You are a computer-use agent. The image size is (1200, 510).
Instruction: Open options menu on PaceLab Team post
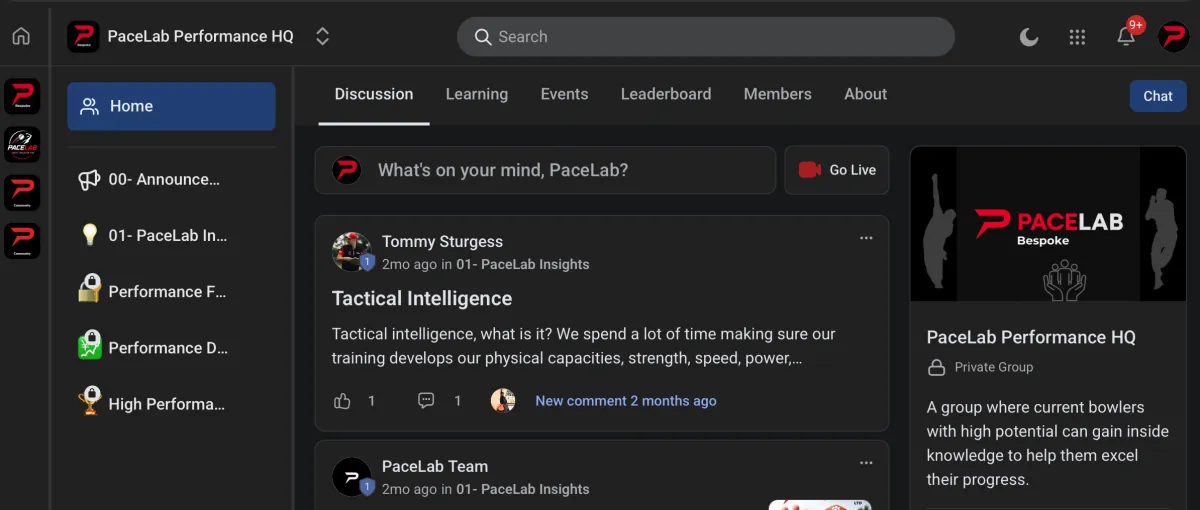click(866, 463)
